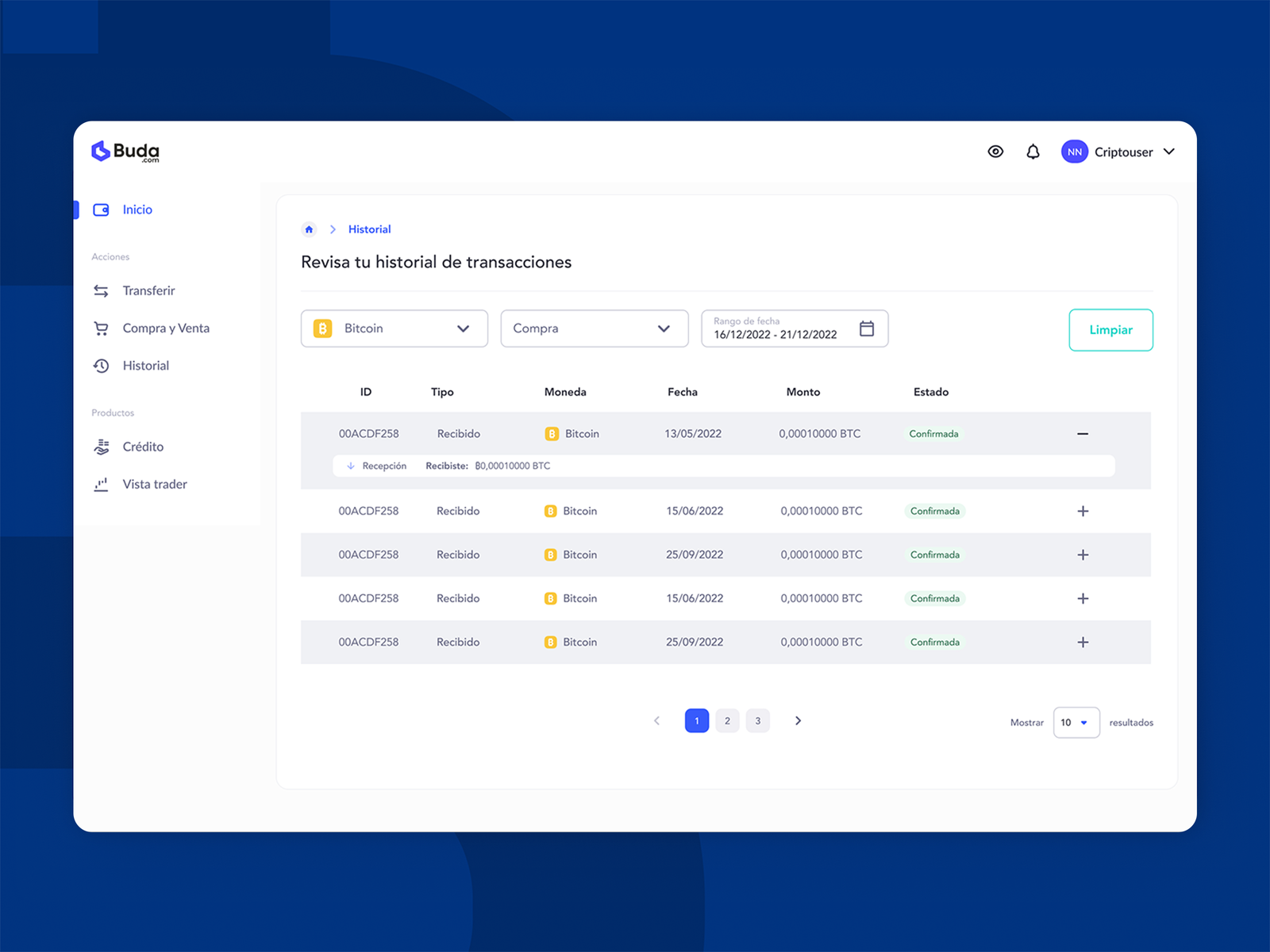1270x952 pixels.
Task: Open the Compra transaction type dropdown
Action: click(x=594, y=328)
